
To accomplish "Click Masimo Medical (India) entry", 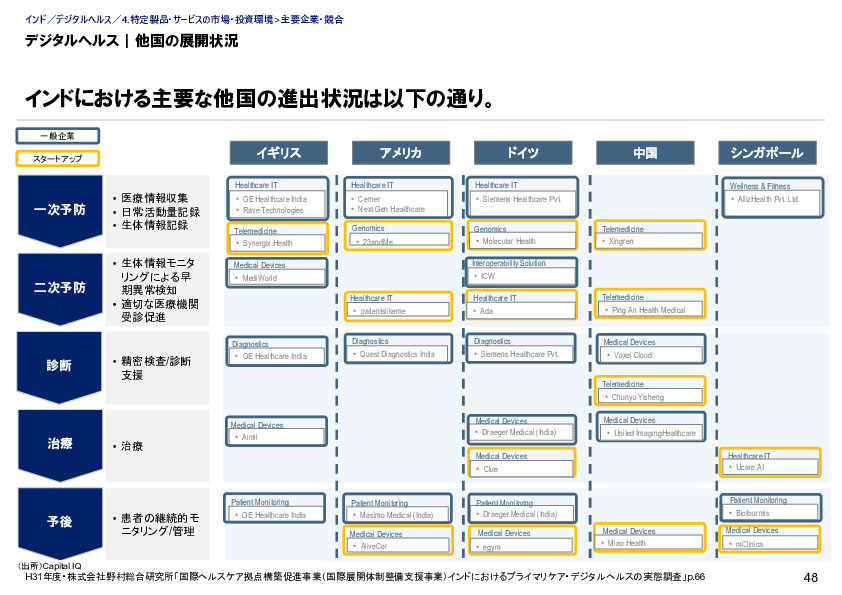I will (x=396, y=515).
